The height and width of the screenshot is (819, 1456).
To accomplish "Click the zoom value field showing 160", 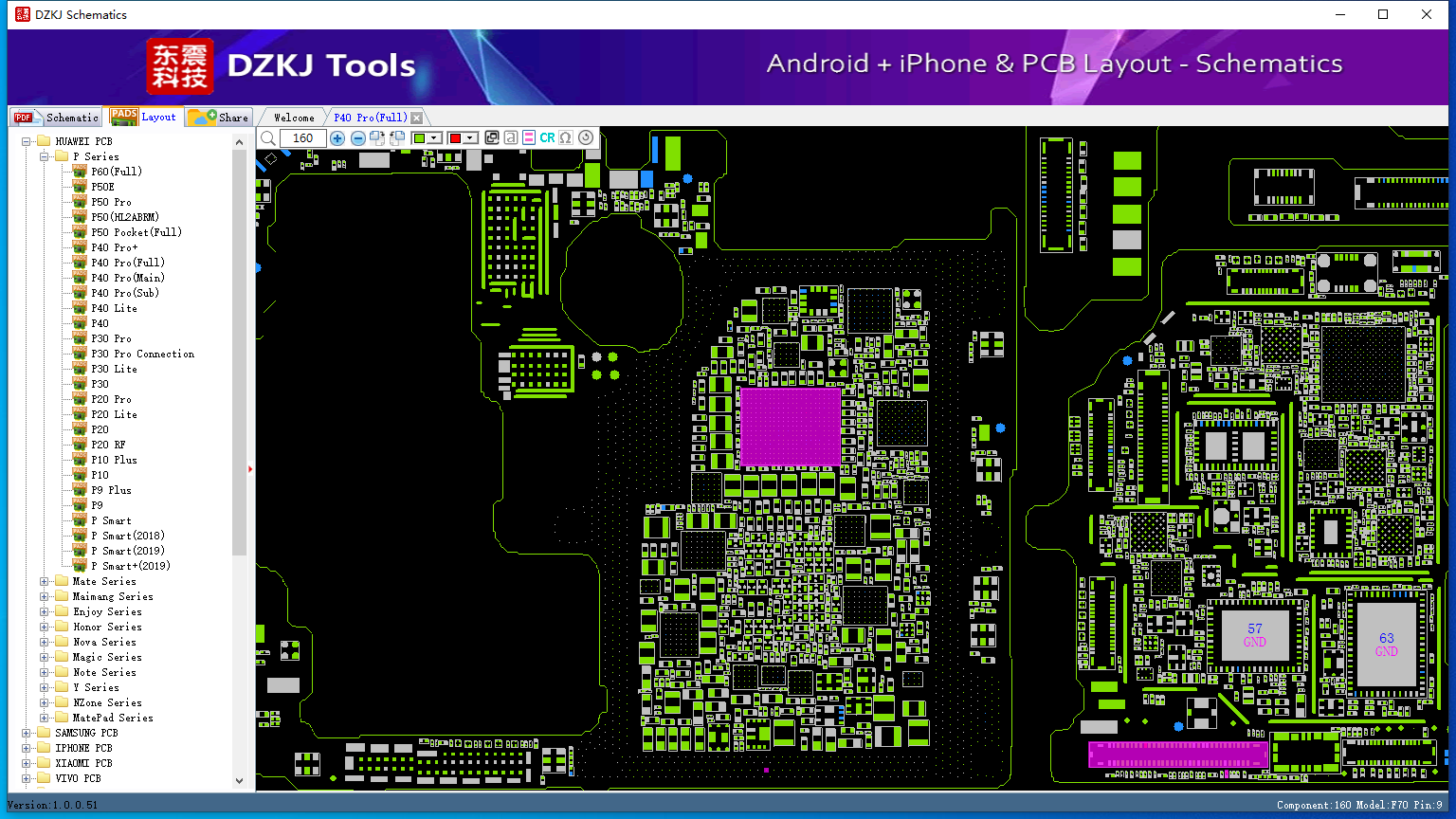I will pyautogui.click(x=303, y=138).
